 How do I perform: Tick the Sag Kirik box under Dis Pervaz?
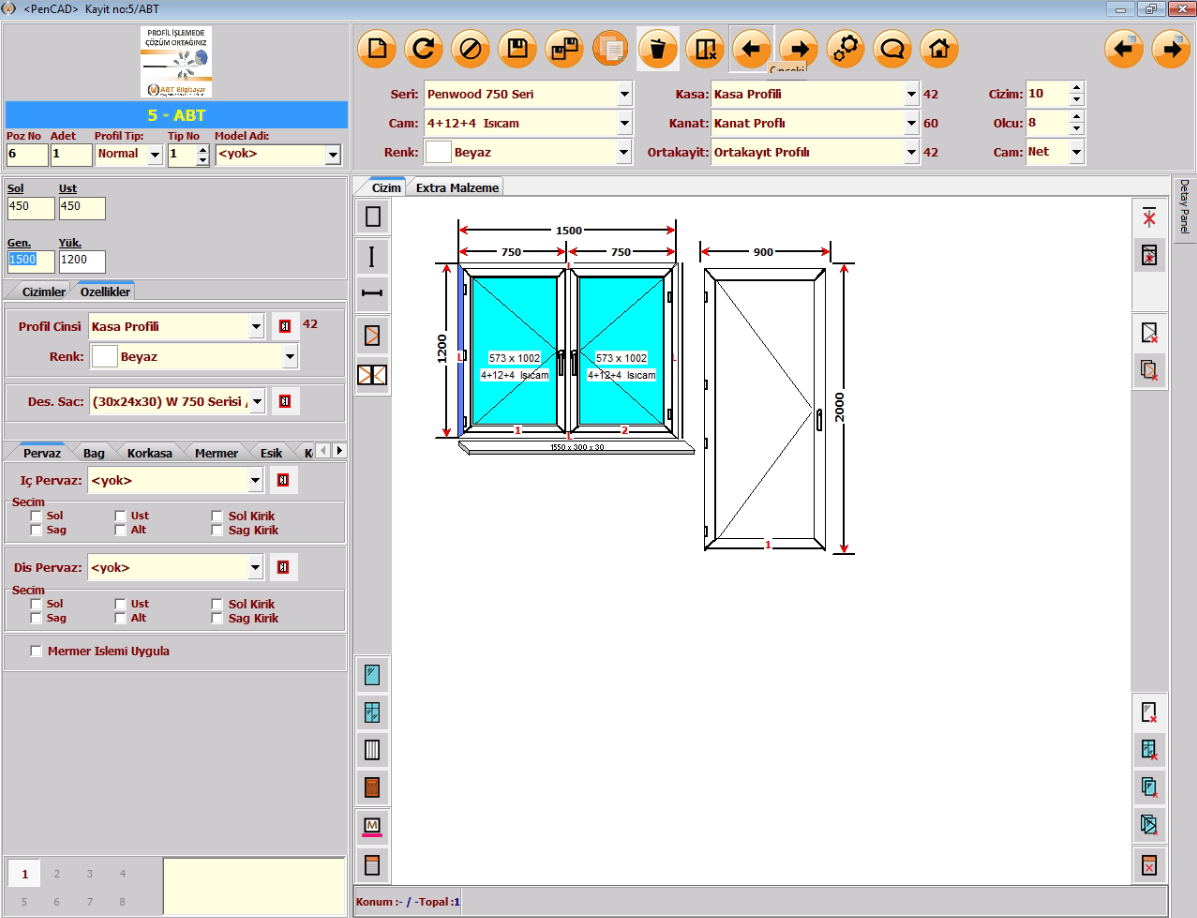(x=219, y=618)
